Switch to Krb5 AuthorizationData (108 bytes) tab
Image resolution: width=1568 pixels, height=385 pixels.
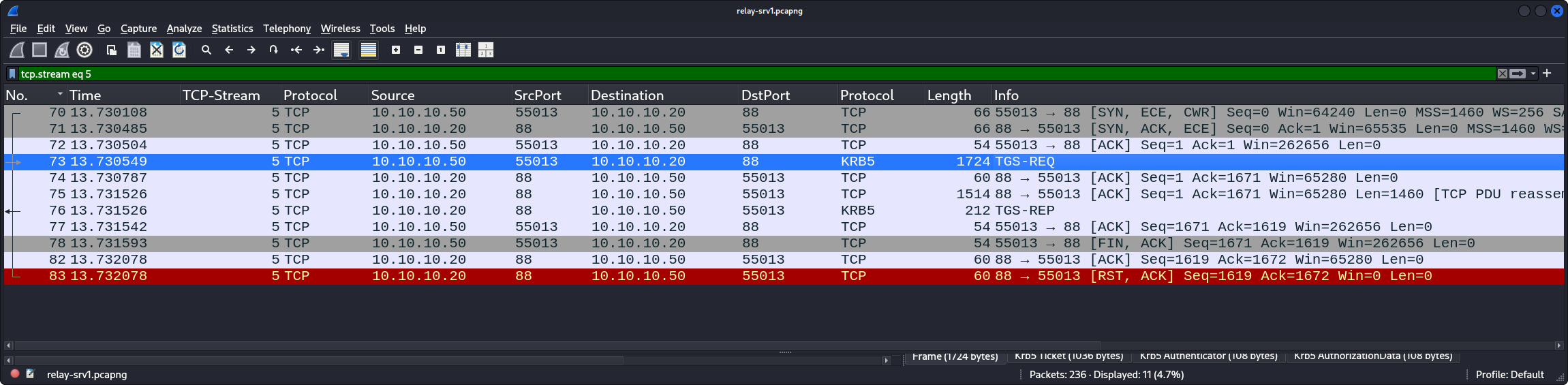tap(1372, 357)
